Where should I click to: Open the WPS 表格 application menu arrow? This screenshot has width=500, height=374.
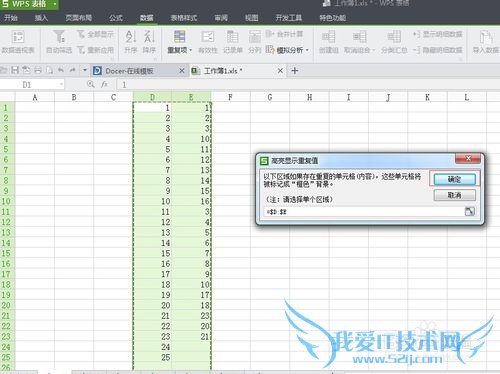54,4
